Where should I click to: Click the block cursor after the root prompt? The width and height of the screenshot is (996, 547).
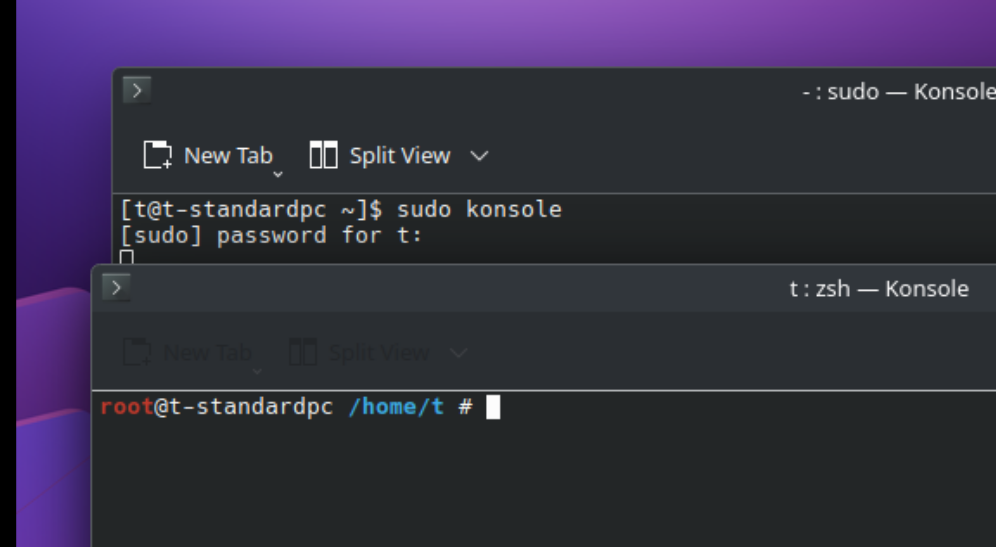[493, 408]
